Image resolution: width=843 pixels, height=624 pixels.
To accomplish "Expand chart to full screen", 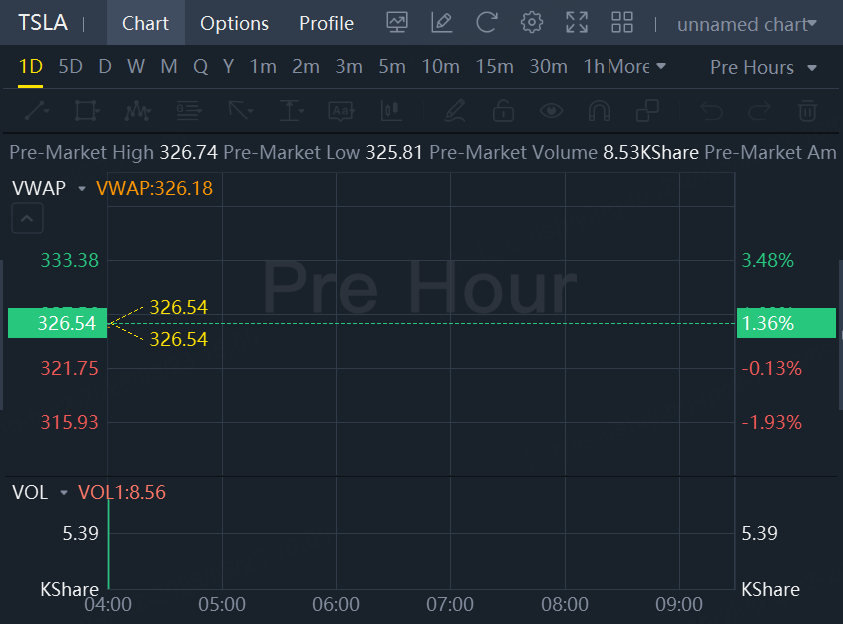I will point(577,23).
